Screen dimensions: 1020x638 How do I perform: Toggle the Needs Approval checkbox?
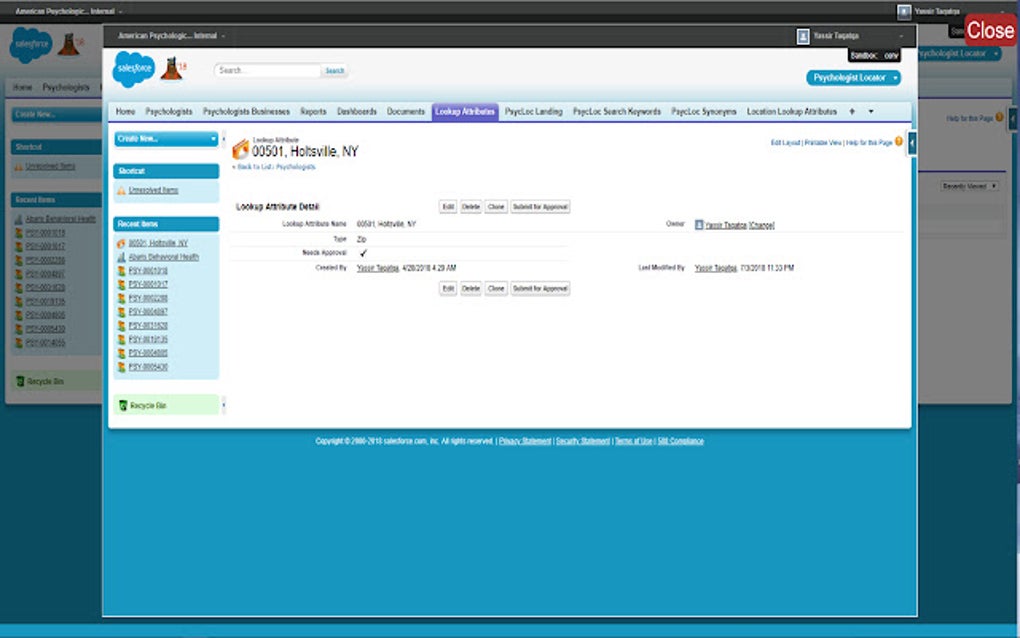click(x=363, y=253)
